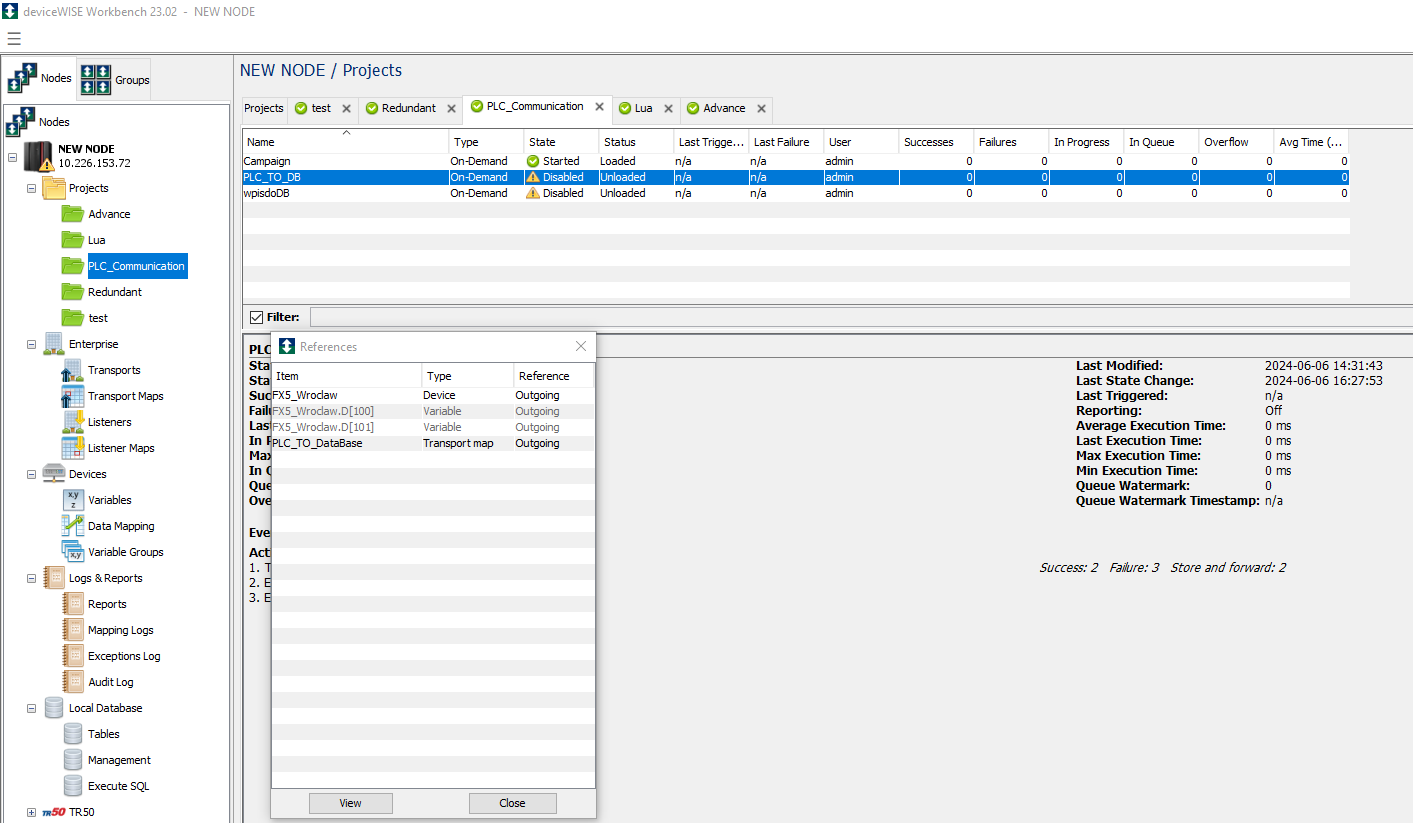The image size is (1413, 823).
Task: Click Close button in References dialog
Action: (512, 803)
